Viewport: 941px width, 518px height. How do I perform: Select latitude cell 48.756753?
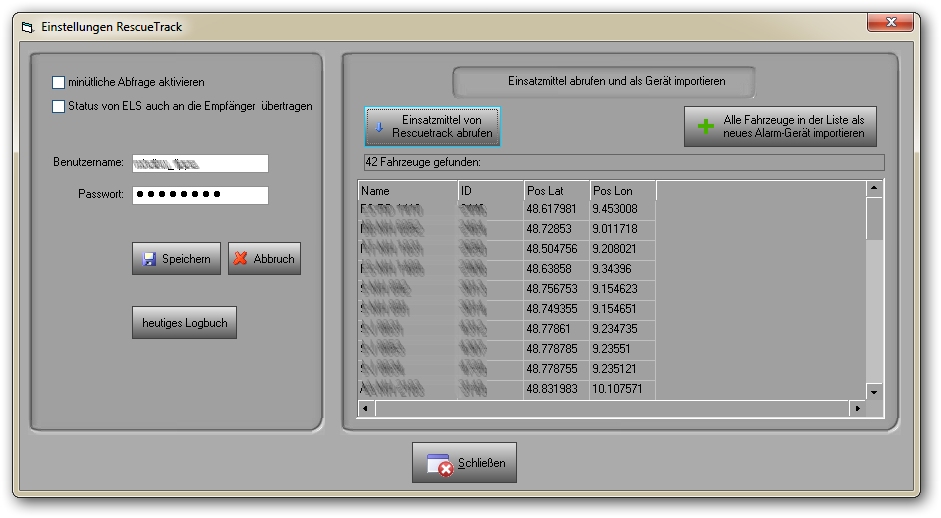tap(557, 289)
